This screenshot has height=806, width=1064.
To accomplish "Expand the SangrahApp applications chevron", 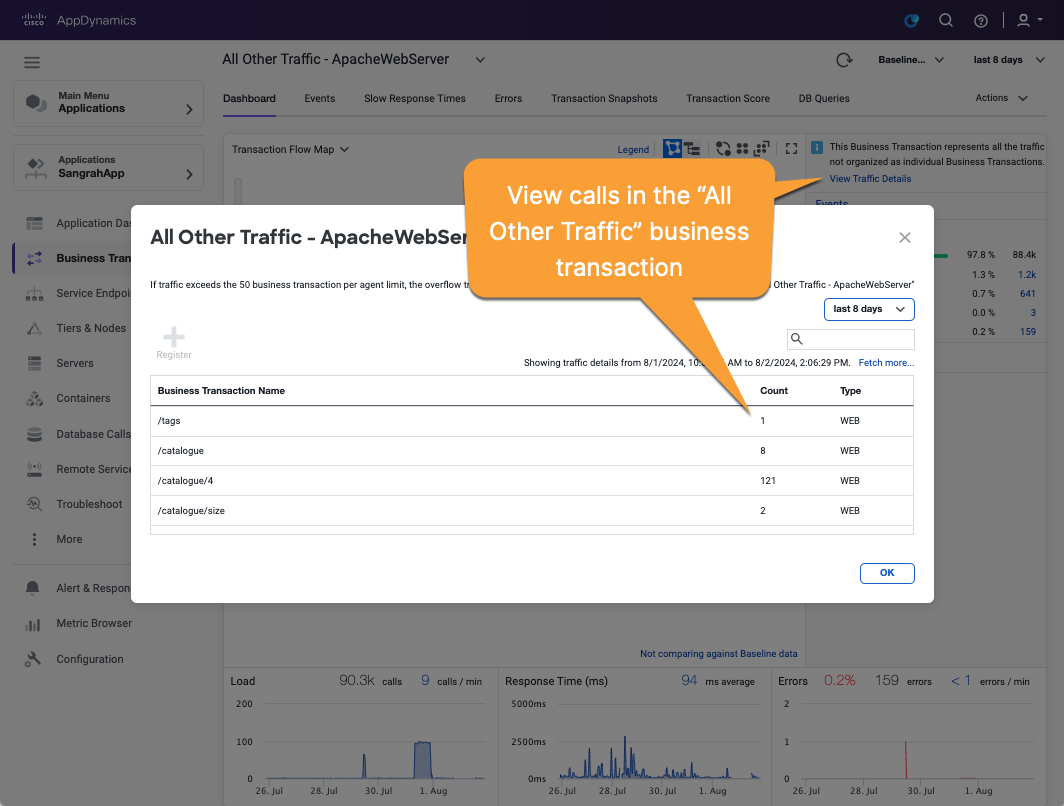I will (189, 174).
